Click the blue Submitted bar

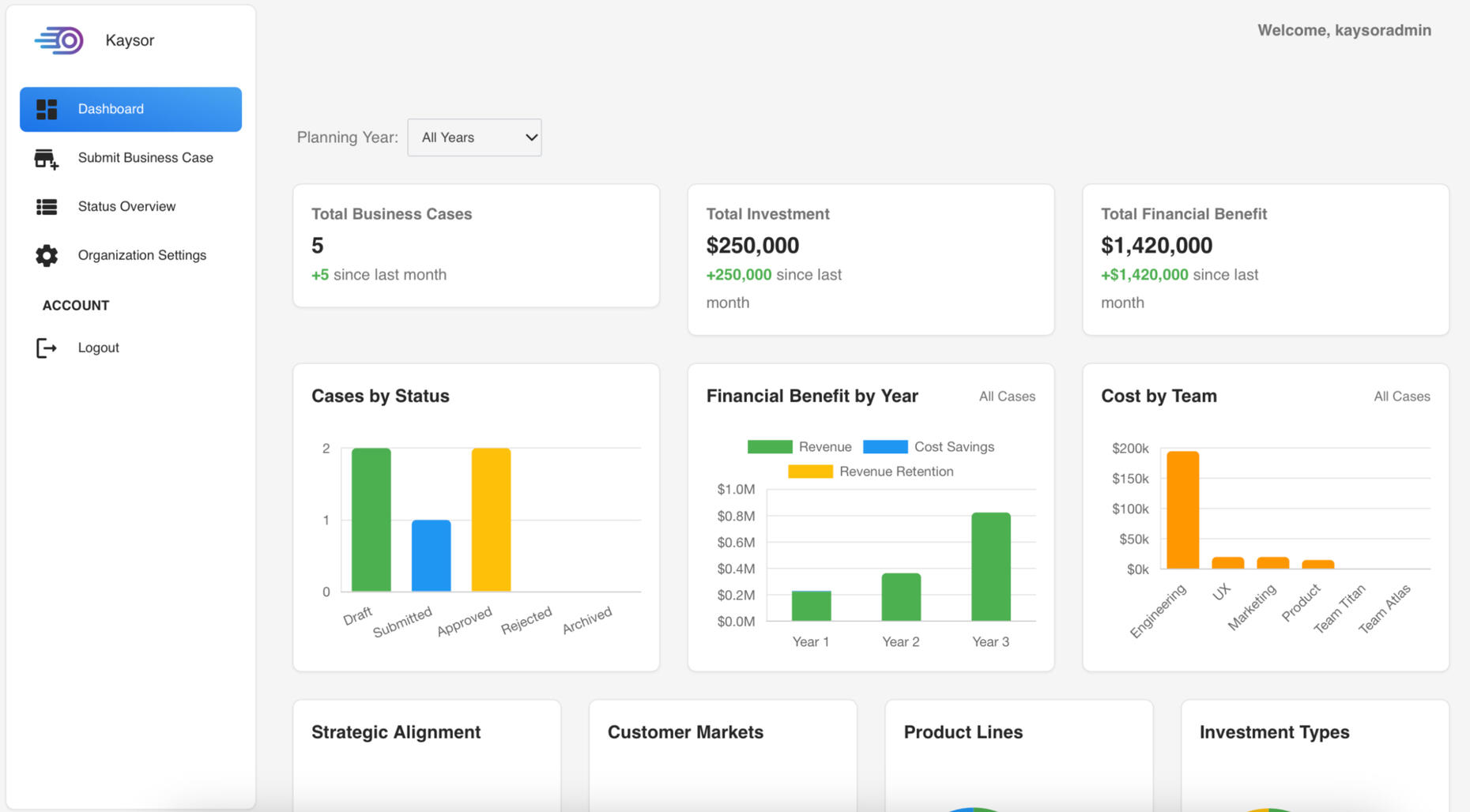pos(431,555)
